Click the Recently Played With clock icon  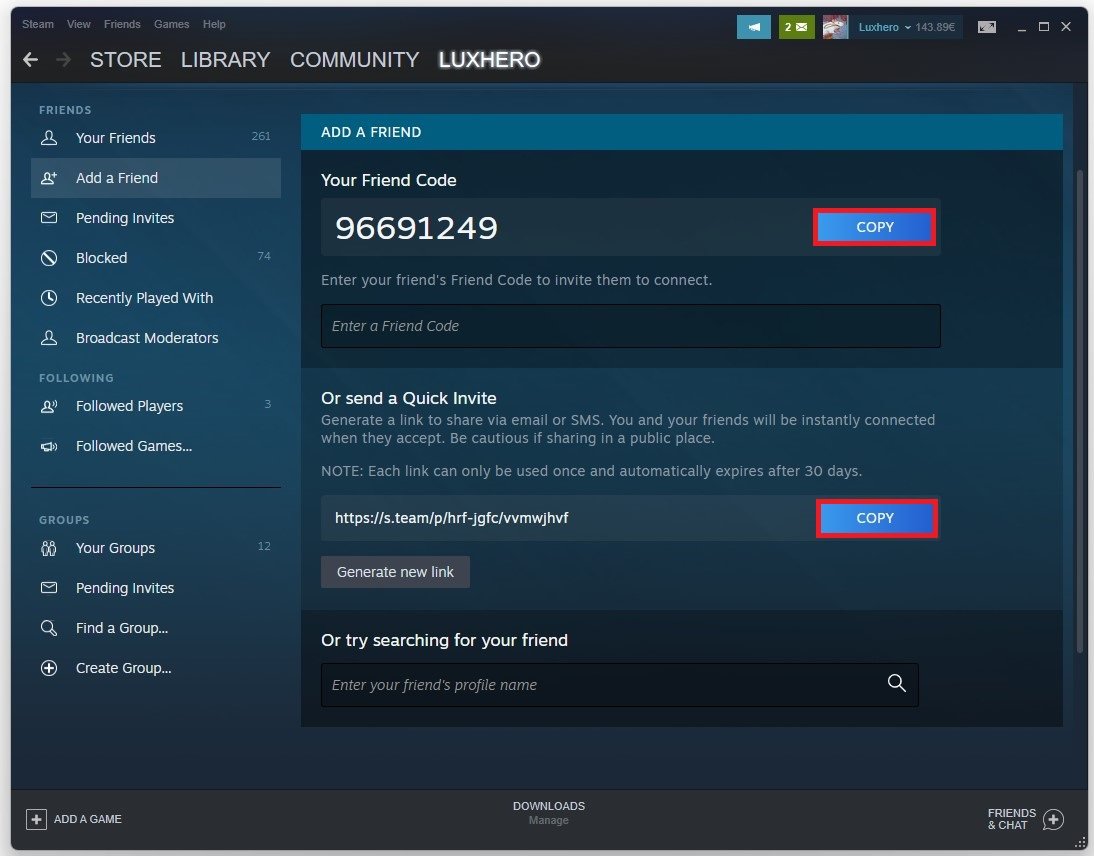(x=49, y=298)
